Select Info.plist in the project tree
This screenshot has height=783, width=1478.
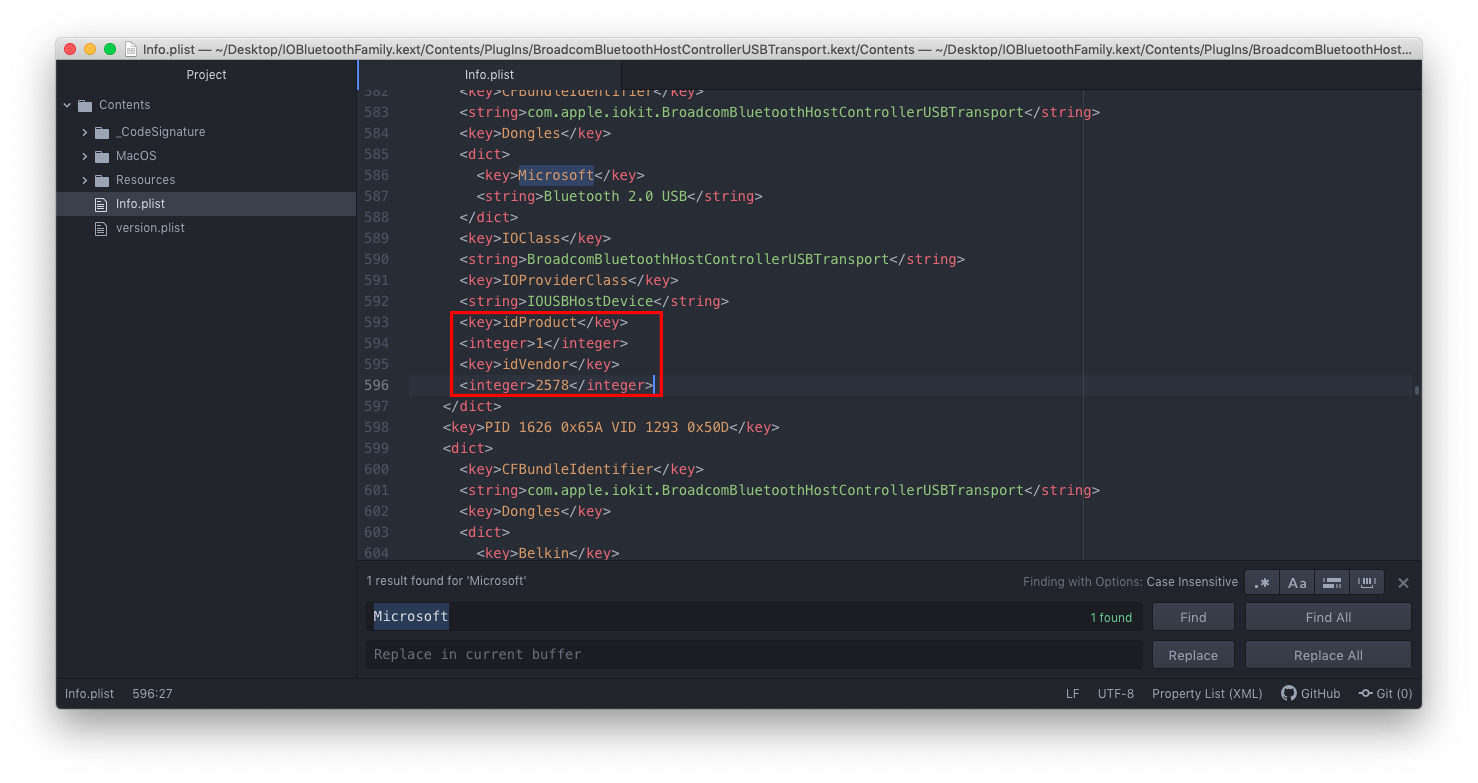[x=206, y=204]
